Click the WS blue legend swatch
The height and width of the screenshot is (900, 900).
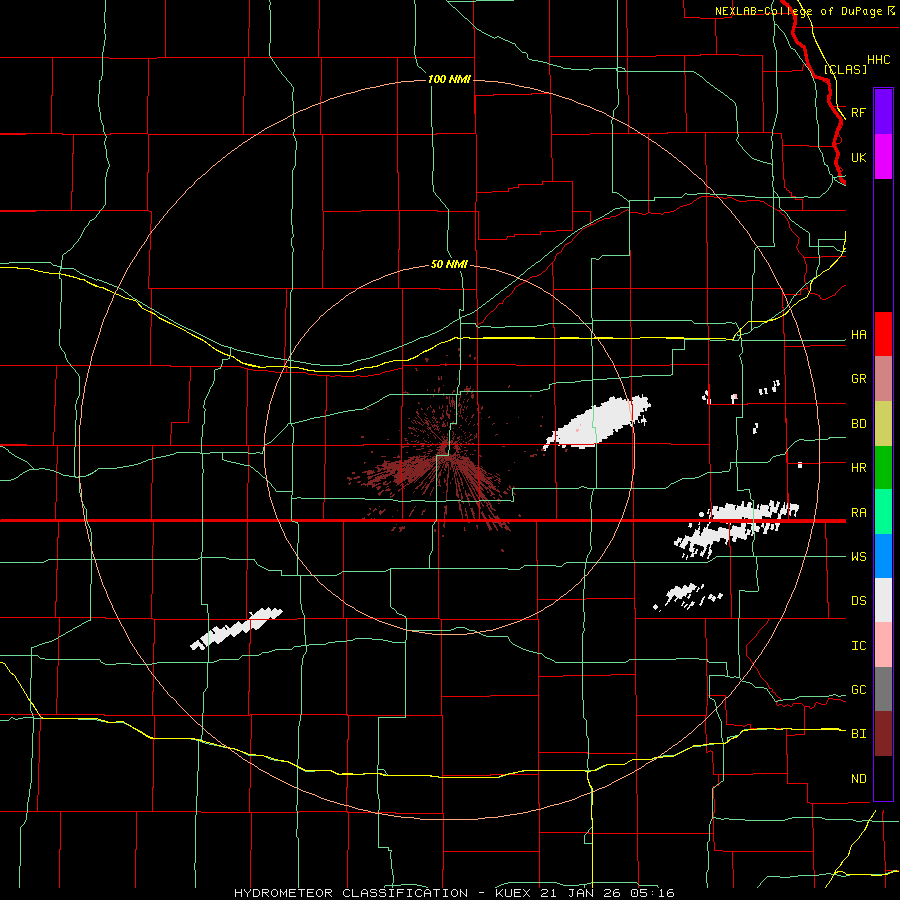click(x=883, y=556)
